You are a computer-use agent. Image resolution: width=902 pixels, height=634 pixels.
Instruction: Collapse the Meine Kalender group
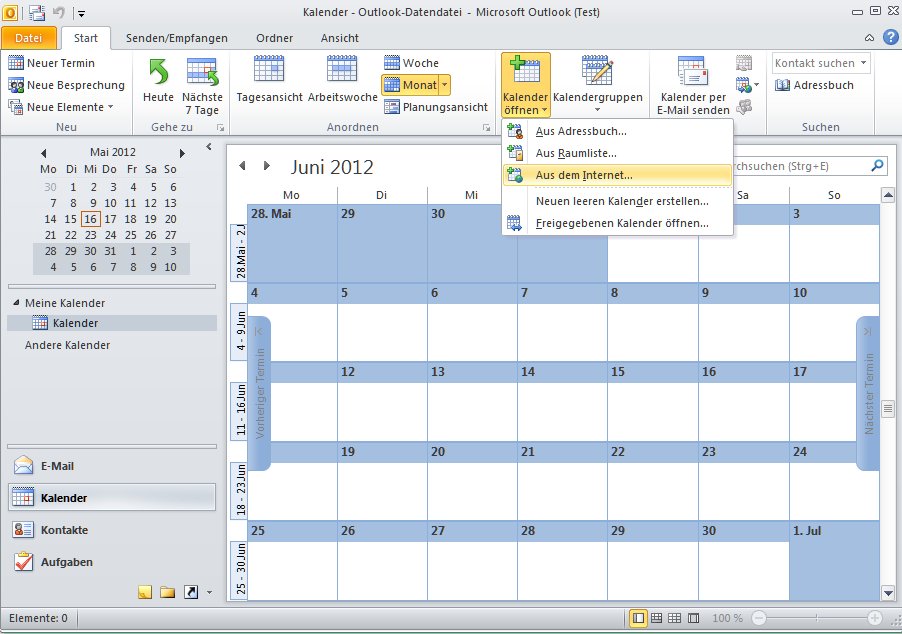point(16,303)
